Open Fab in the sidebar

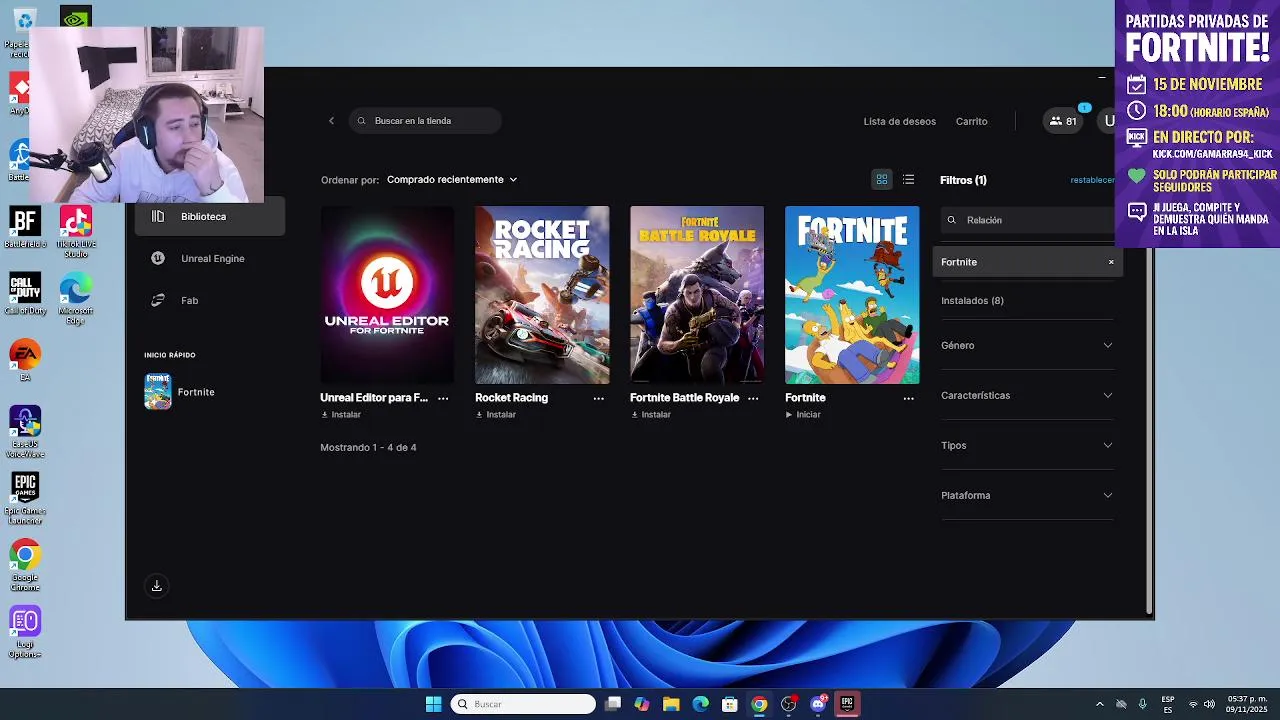210,300
